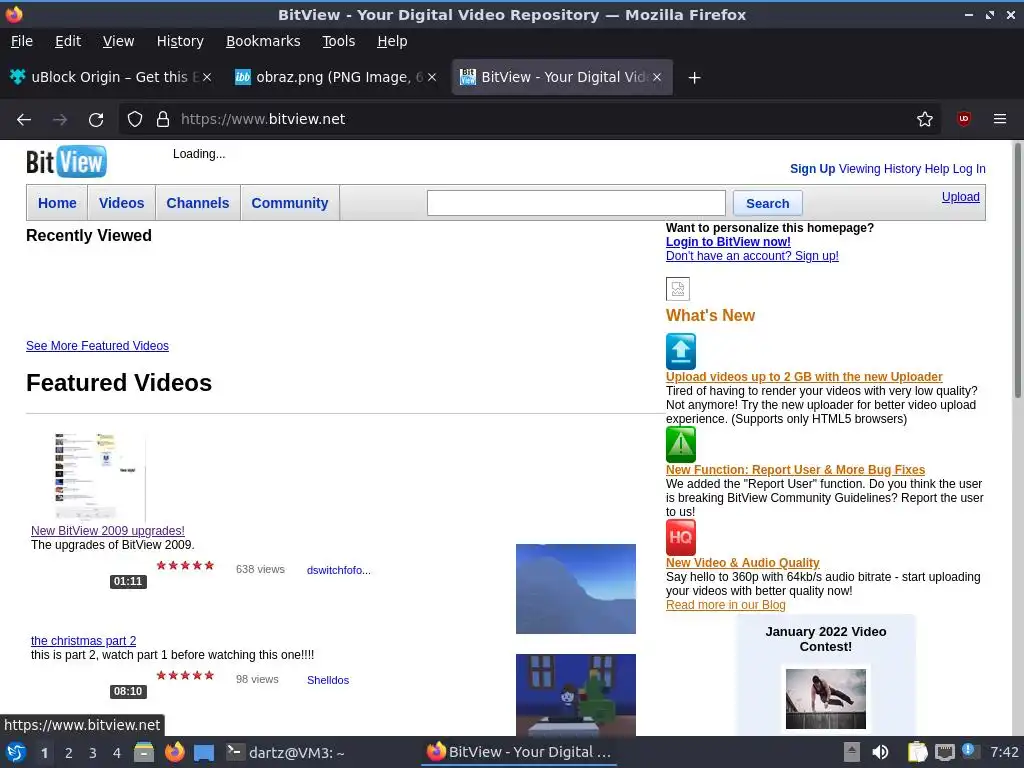Click the BitView logo
Screen dimensions: 1024x768
pos(66,161)
